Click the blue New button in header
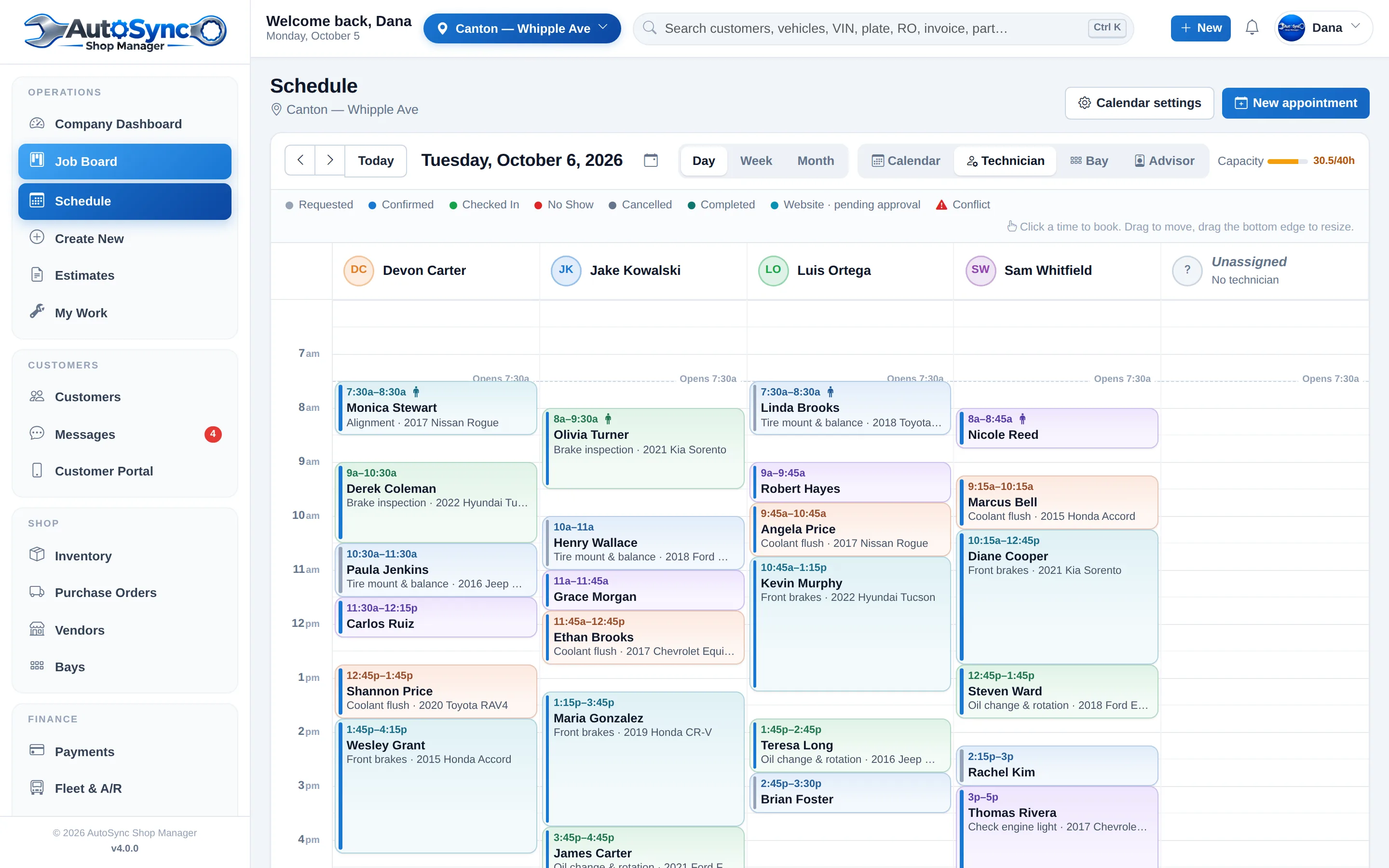The height and width of the screenshot is (868, 1389). coord(1200,28)
